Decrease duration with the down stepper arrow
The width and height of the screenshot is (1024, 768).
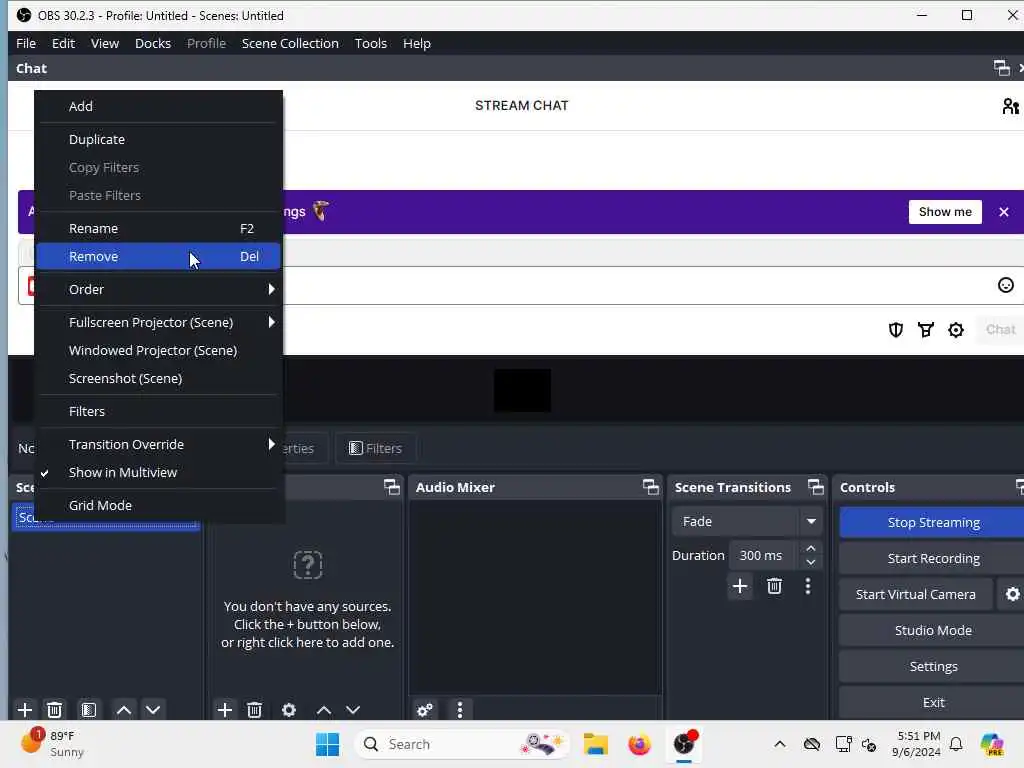point(810,563)
